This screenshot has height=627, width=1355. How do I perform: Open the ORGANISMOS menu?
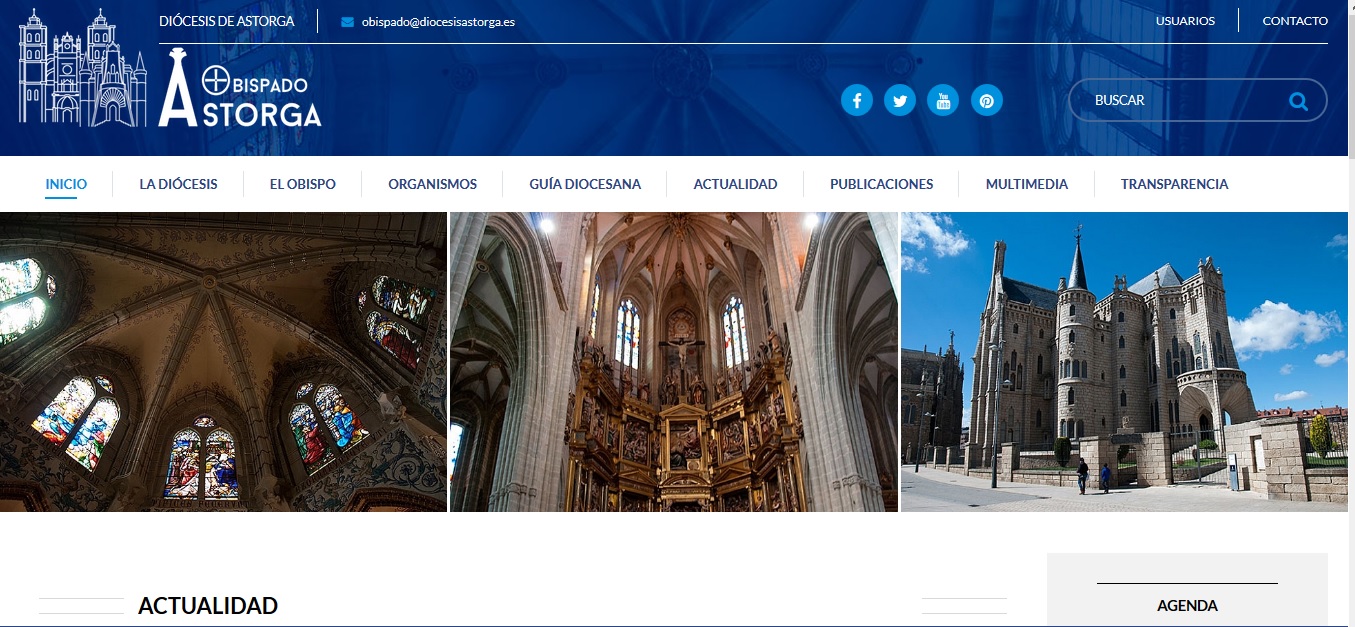pyautogui.click(x=433, y=184)
